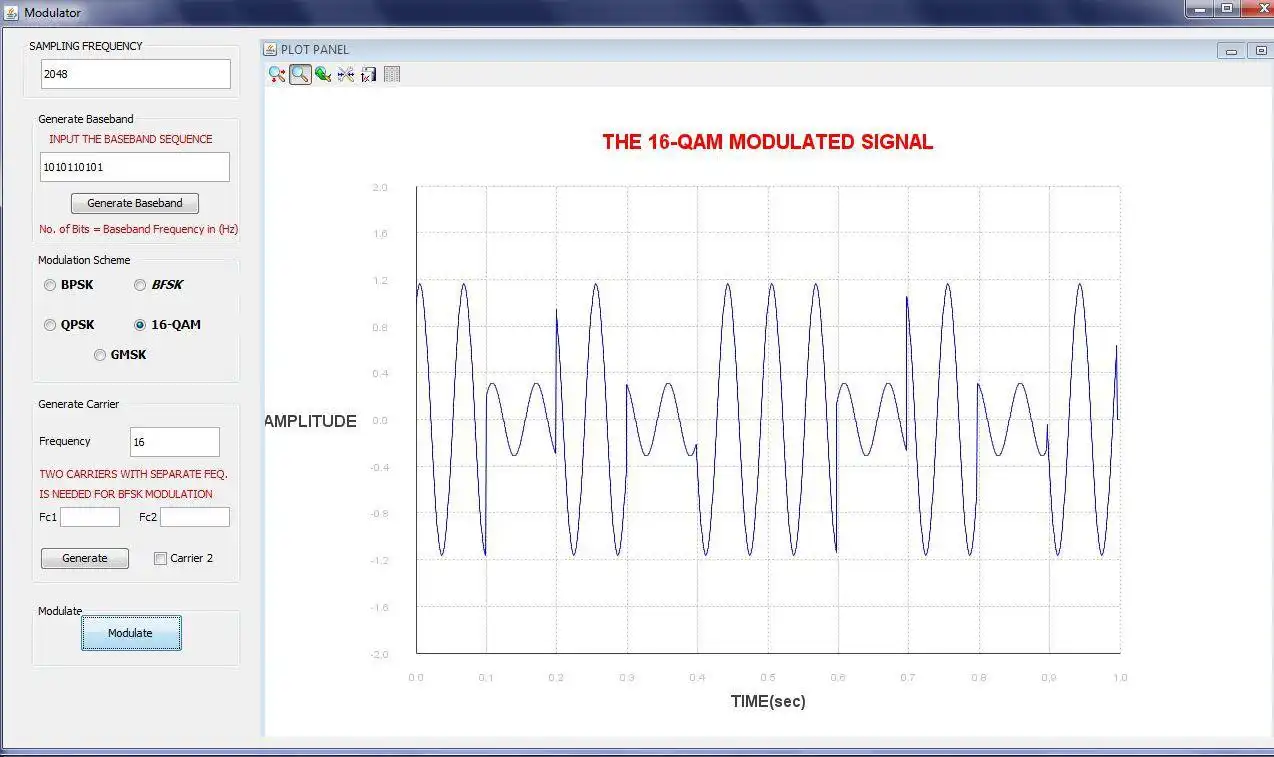This screenshot has height=757, width=1274.
Task: Open data table view from plot toolbar
Action: pos(392,74)
